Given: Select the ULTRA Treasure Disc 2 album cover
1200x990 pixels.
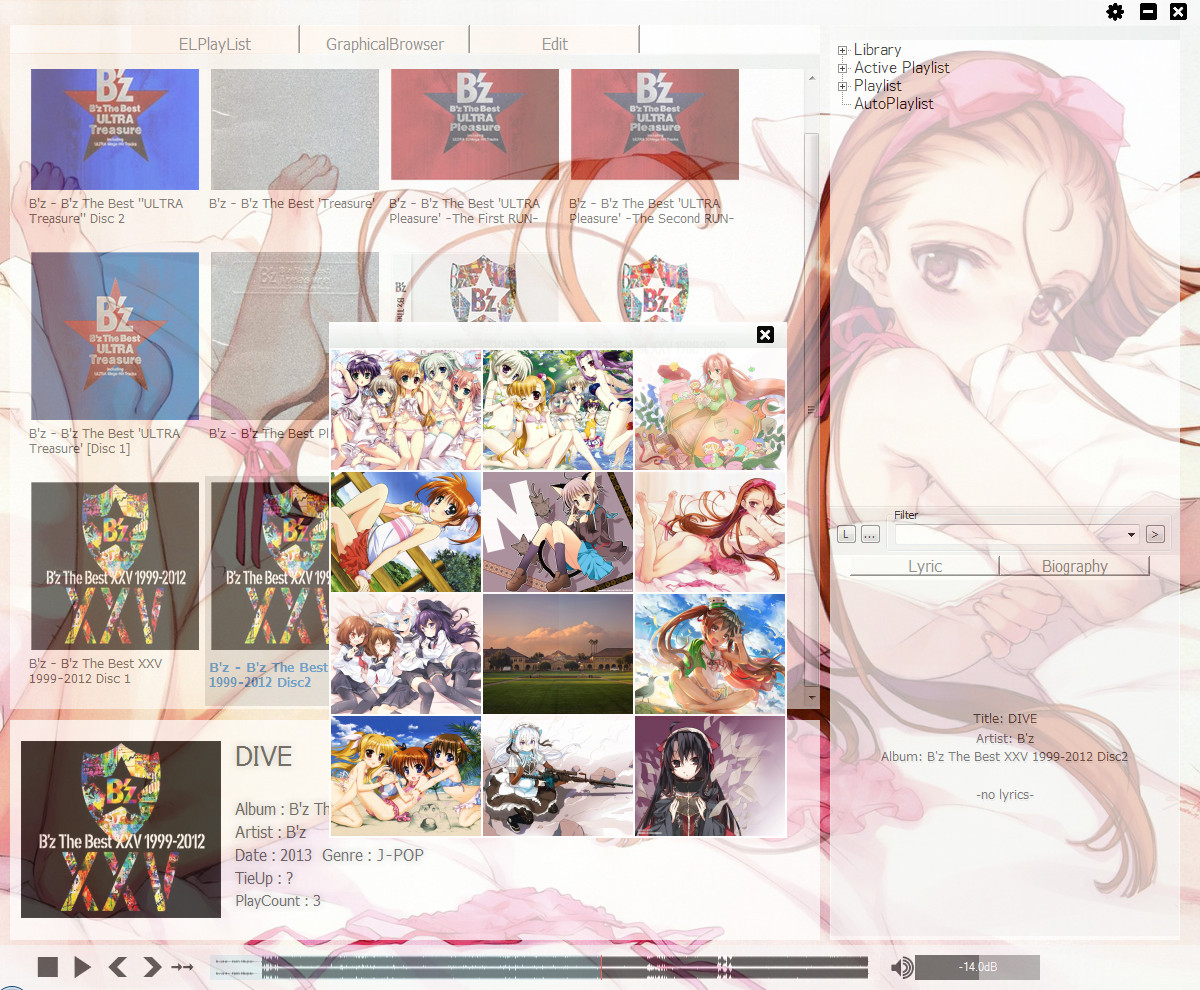Looking at the screenshot, I should pyautogui.click(x=115, y=129).
